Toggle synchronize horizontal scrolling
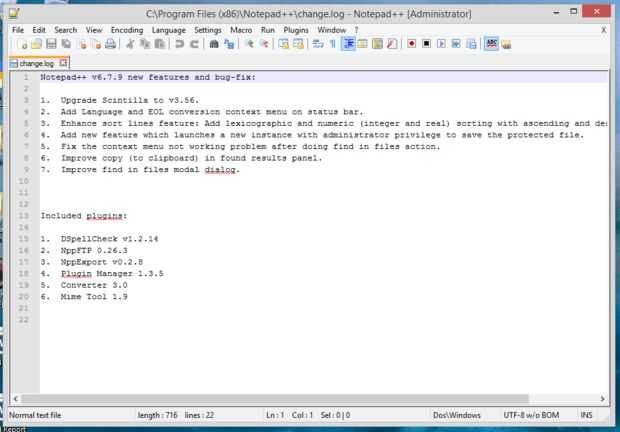 299,44
